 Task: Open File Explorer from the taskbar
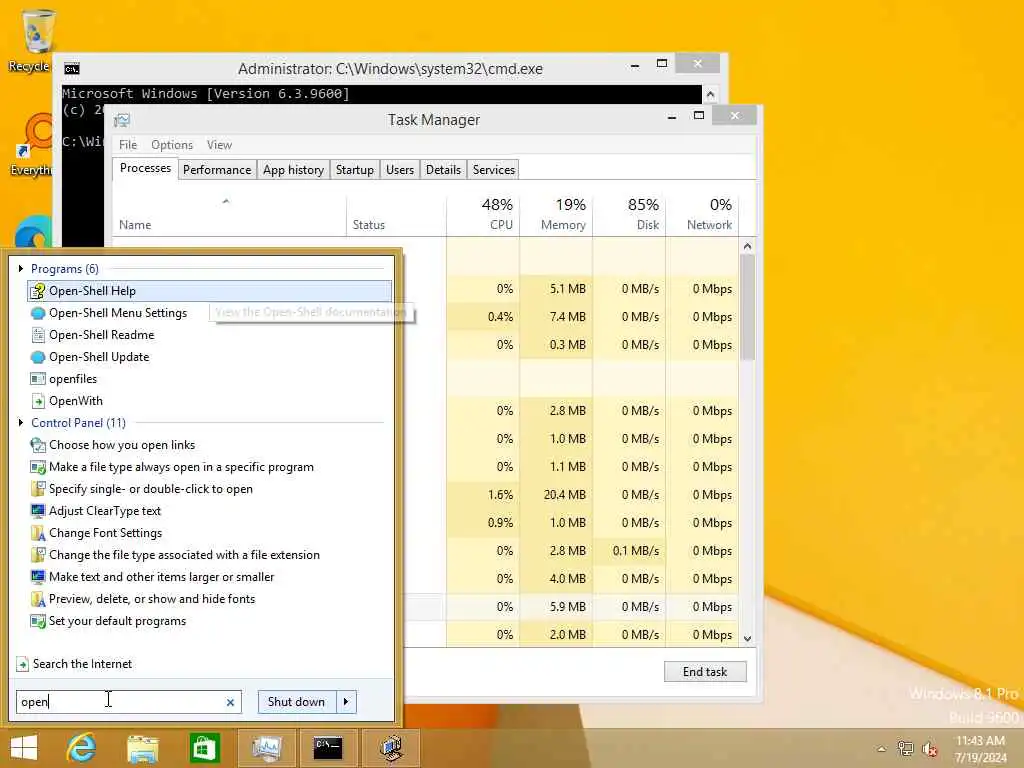pyautogui.click(x=142, y=748)
